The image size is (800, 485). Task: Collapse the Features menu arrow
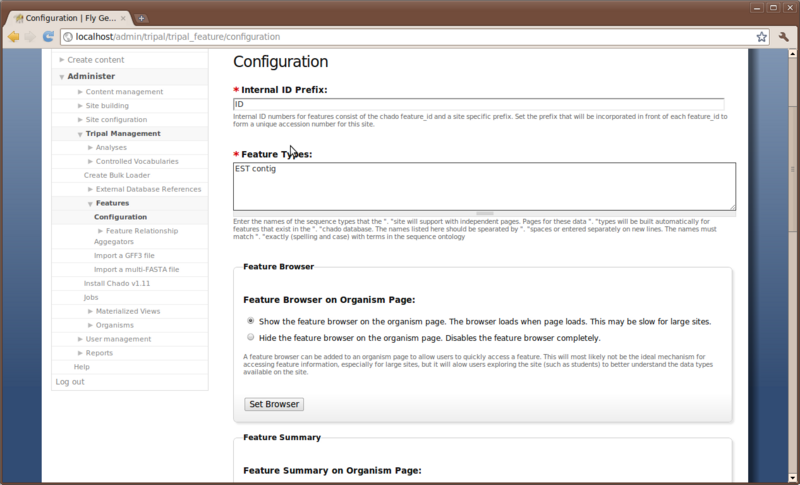click(90, 203)
